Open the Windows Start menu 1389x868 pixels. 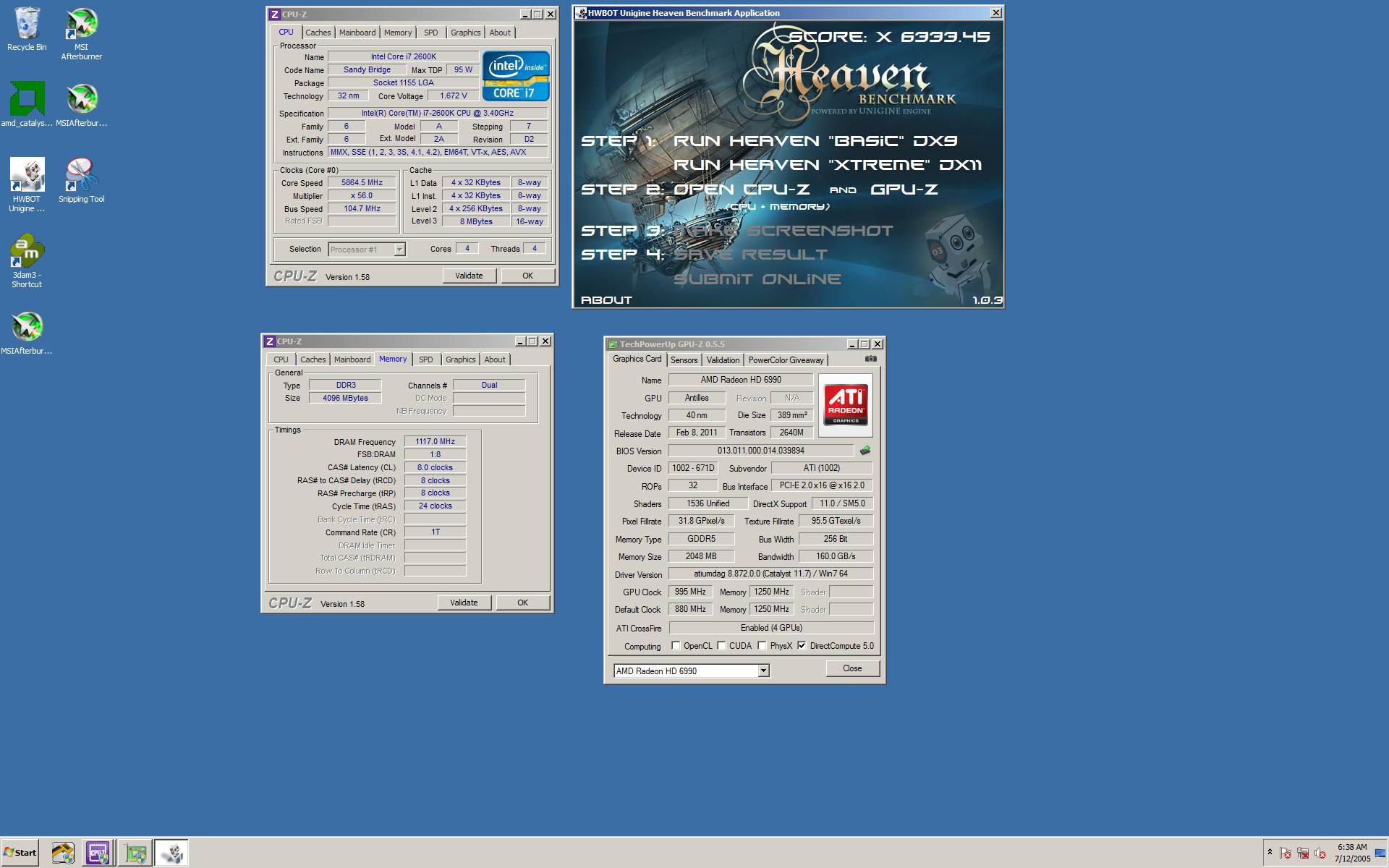pyautogui.click(x=20, y=853)
